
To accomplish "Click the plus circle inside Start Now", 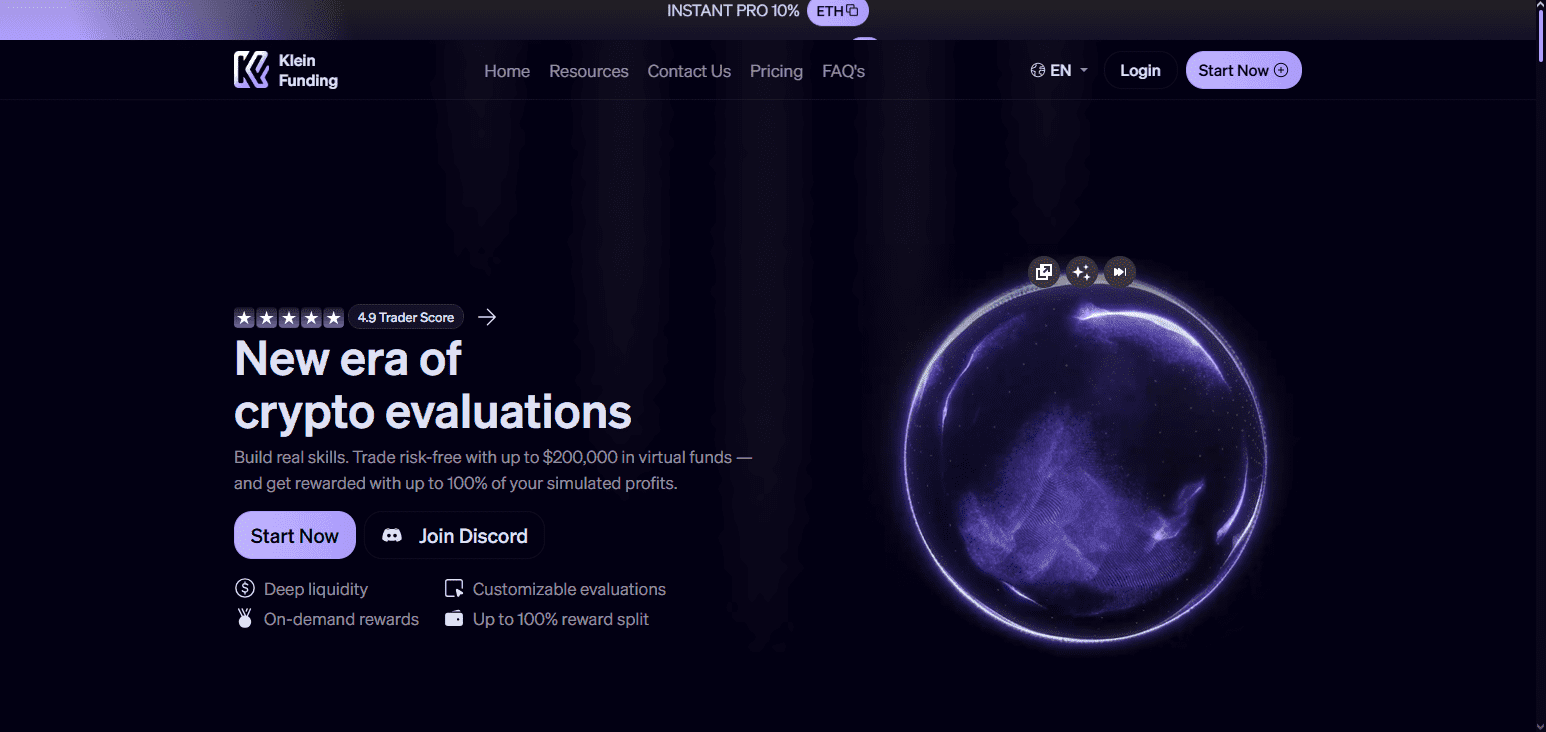I will (1281, 70).
